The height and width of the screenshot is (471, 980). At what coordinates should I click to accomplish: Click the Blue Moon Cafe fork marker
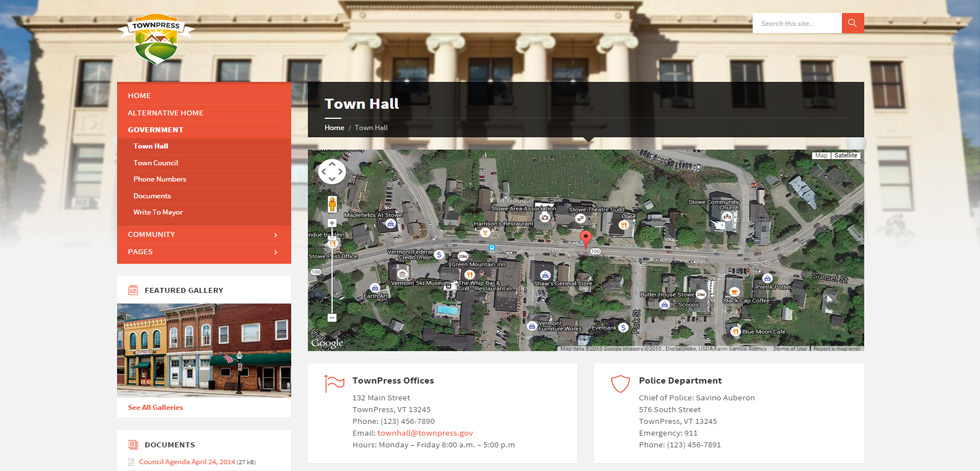click(x=735, y=331)
